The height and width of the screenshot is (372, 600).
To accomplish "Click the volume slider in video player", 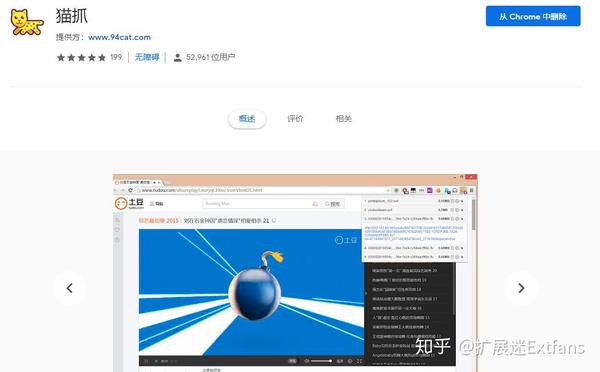I will point(321,361).
